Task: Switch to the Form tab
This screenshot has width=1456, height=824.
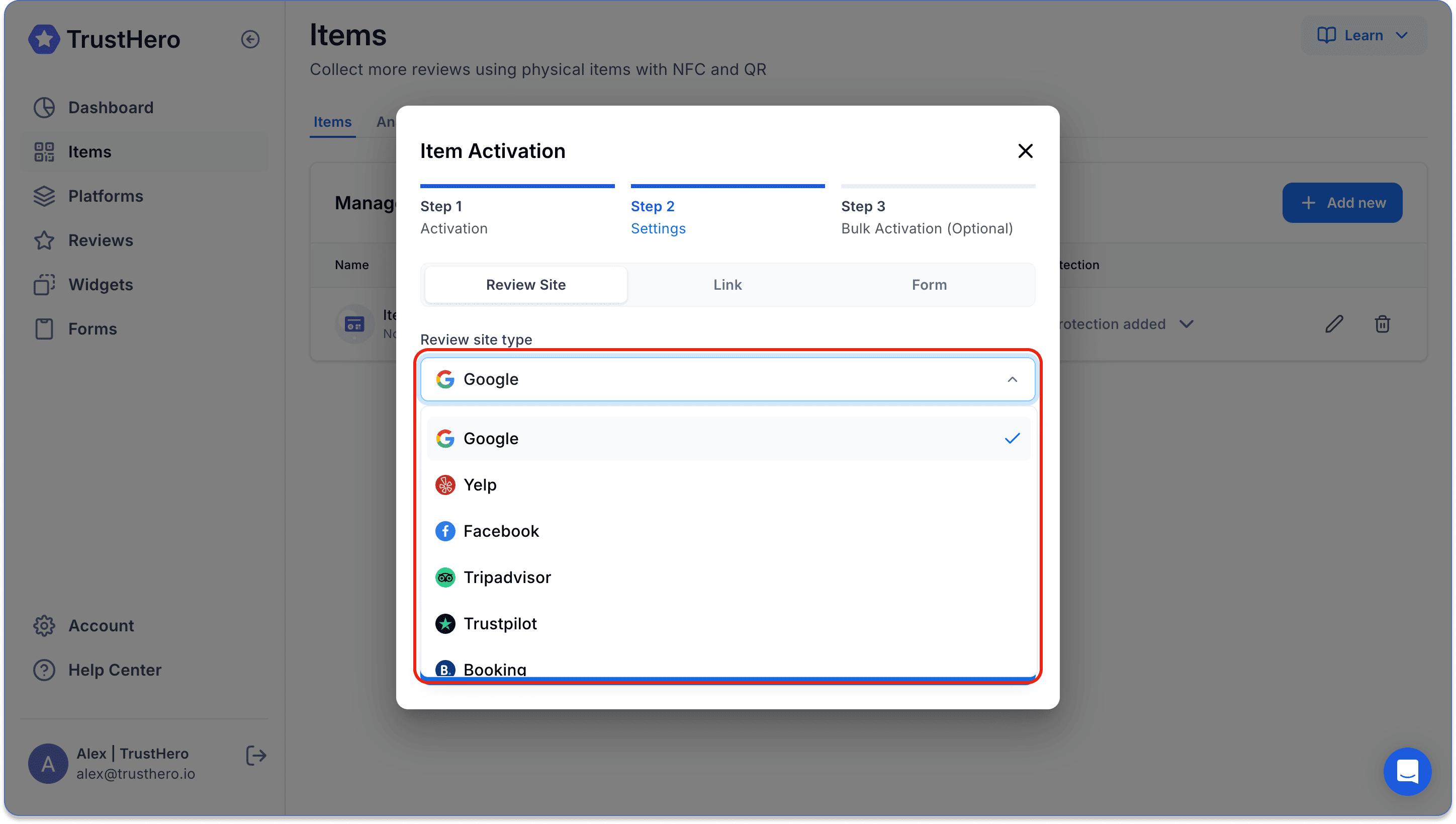Action: click(x=929, y=285)
